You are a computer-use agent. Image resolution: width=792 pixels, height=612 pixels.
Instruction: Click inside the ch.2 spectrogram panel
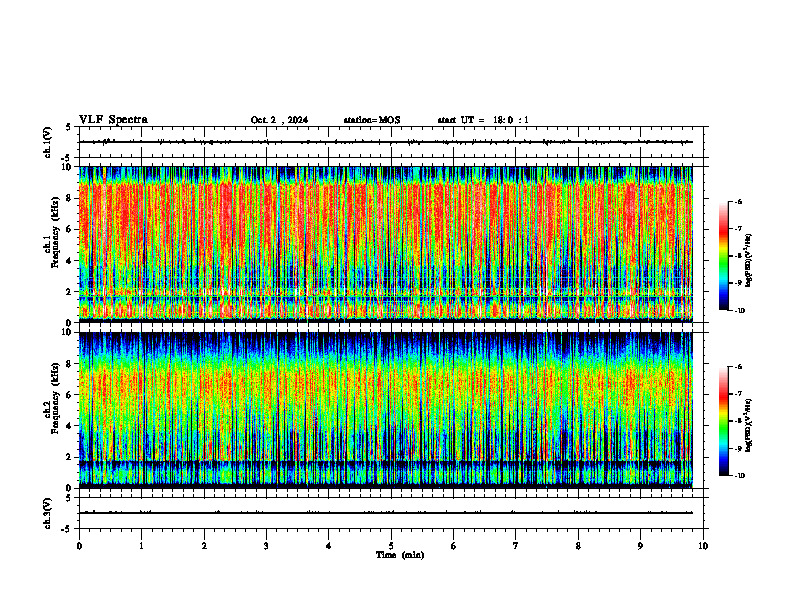click(386, 410)
